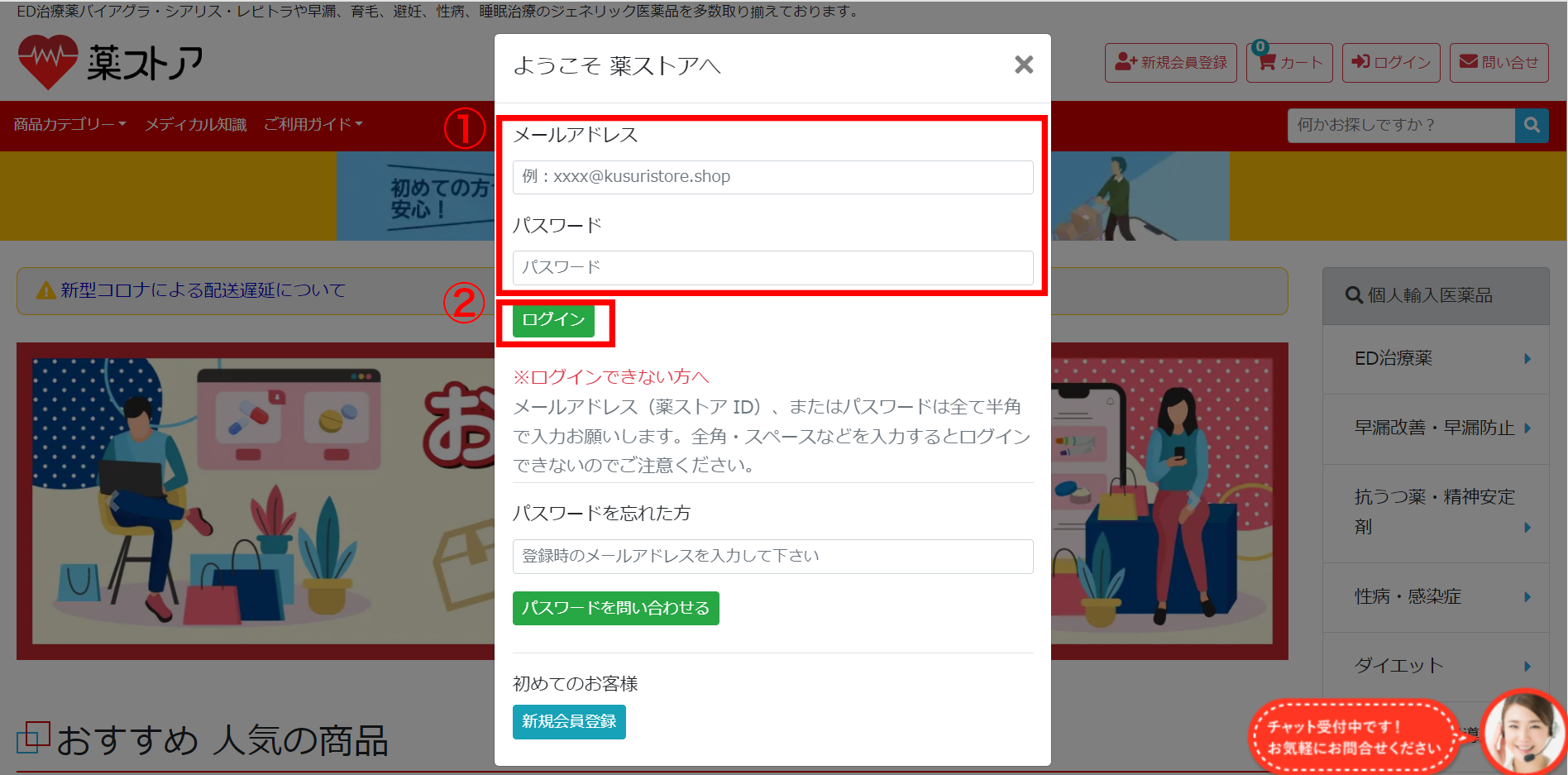
Task: Click the メールアドレス input field
Action: tap(772, 176)
